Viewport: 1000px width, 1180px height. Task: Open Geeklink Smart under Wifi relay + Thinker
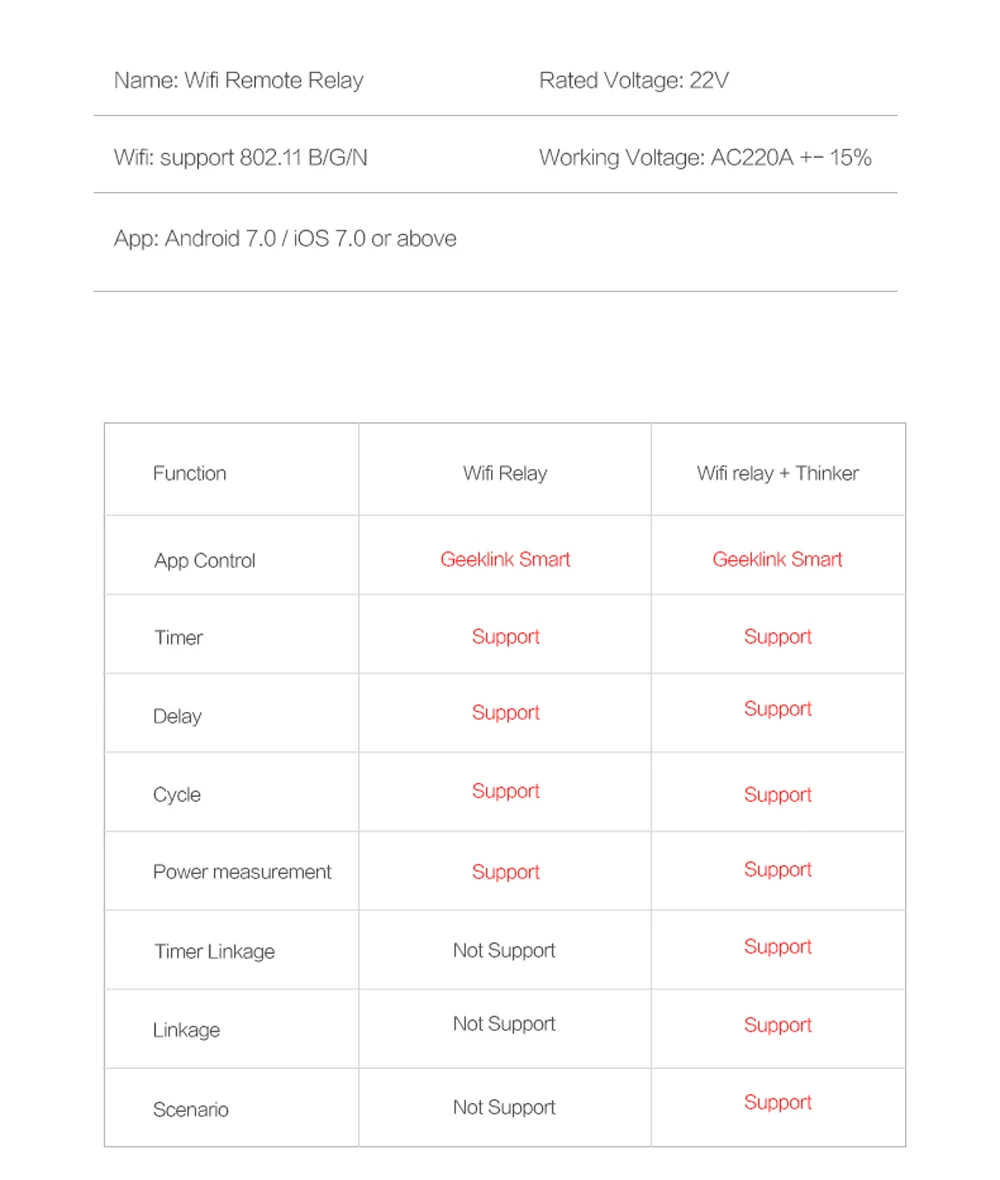pos(777,559)
